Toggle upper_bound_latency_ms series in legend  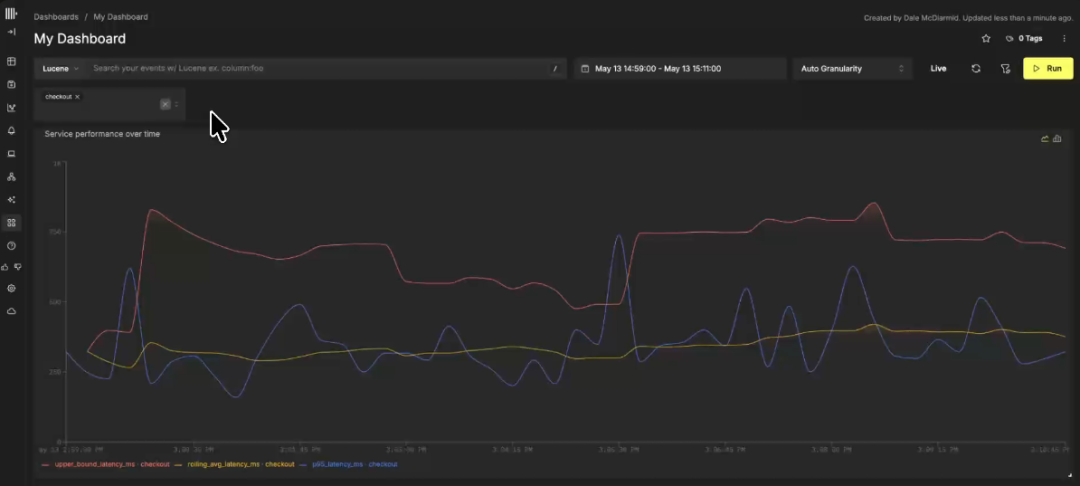tap(105, 464)
